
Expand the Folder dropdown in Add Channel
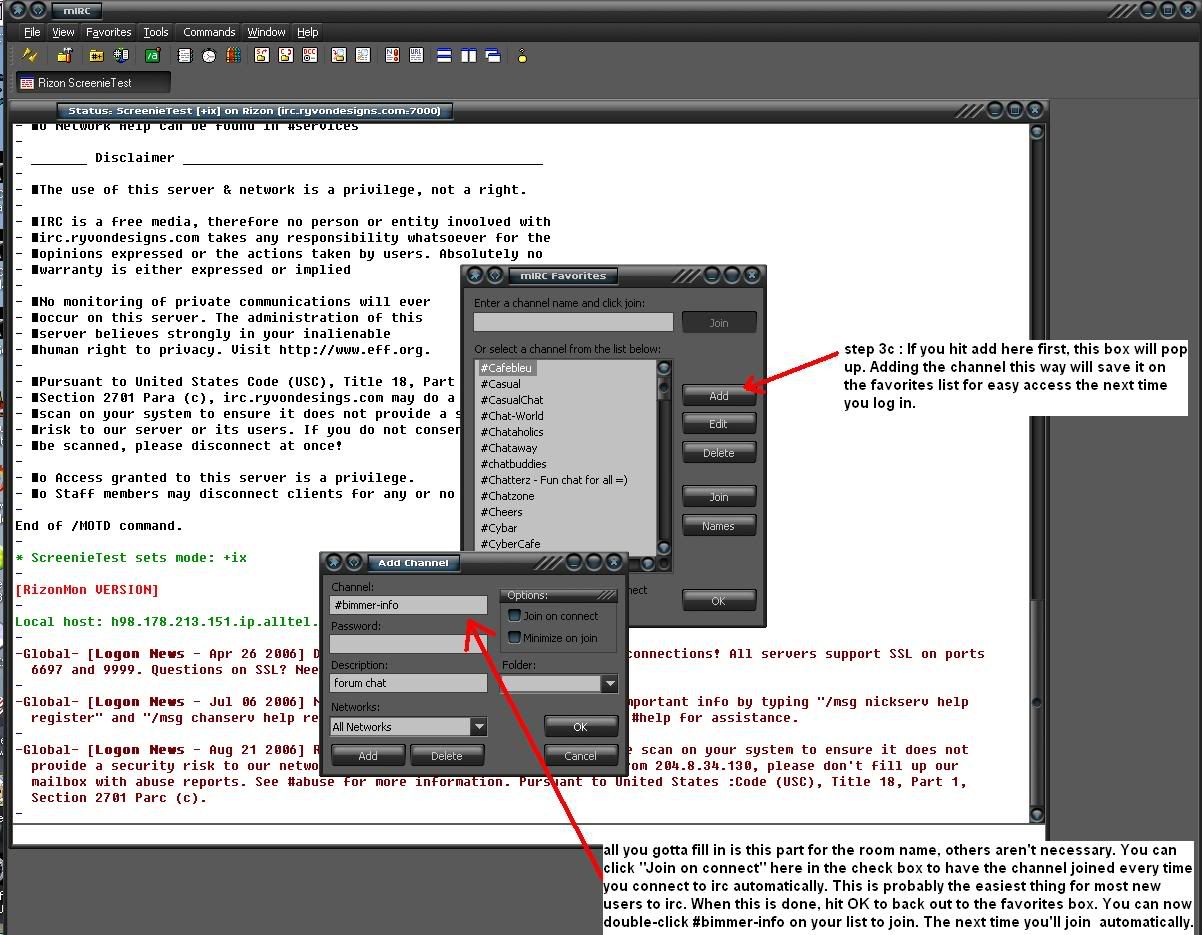pos(609,684)
